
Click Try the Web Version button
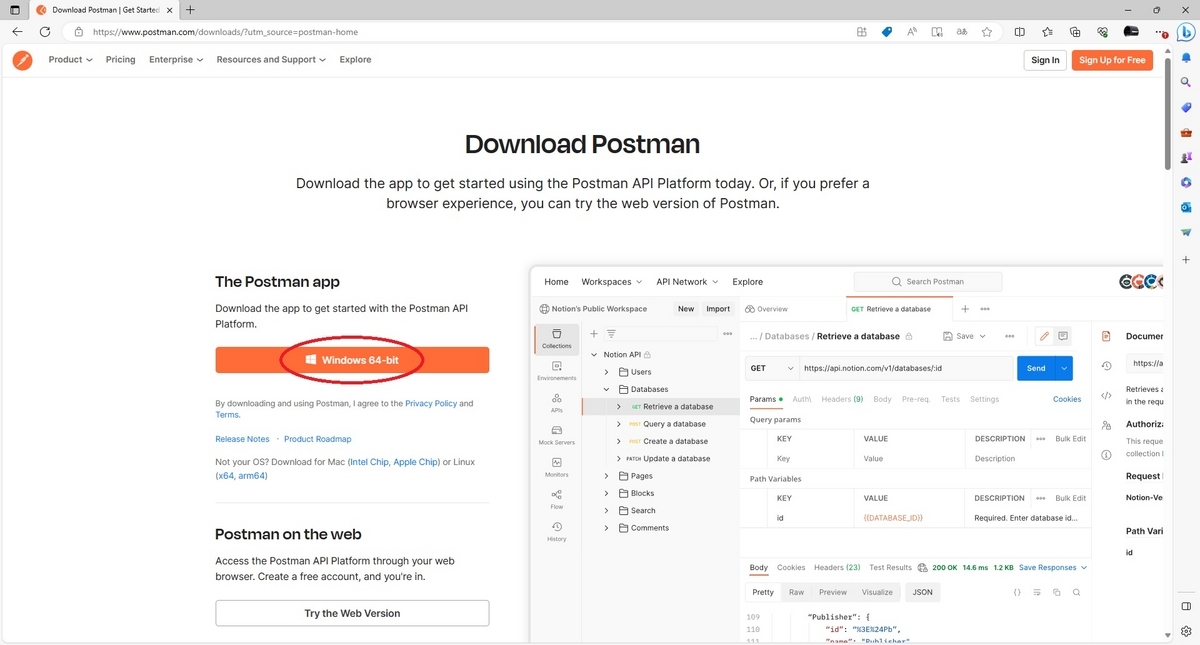352,613
